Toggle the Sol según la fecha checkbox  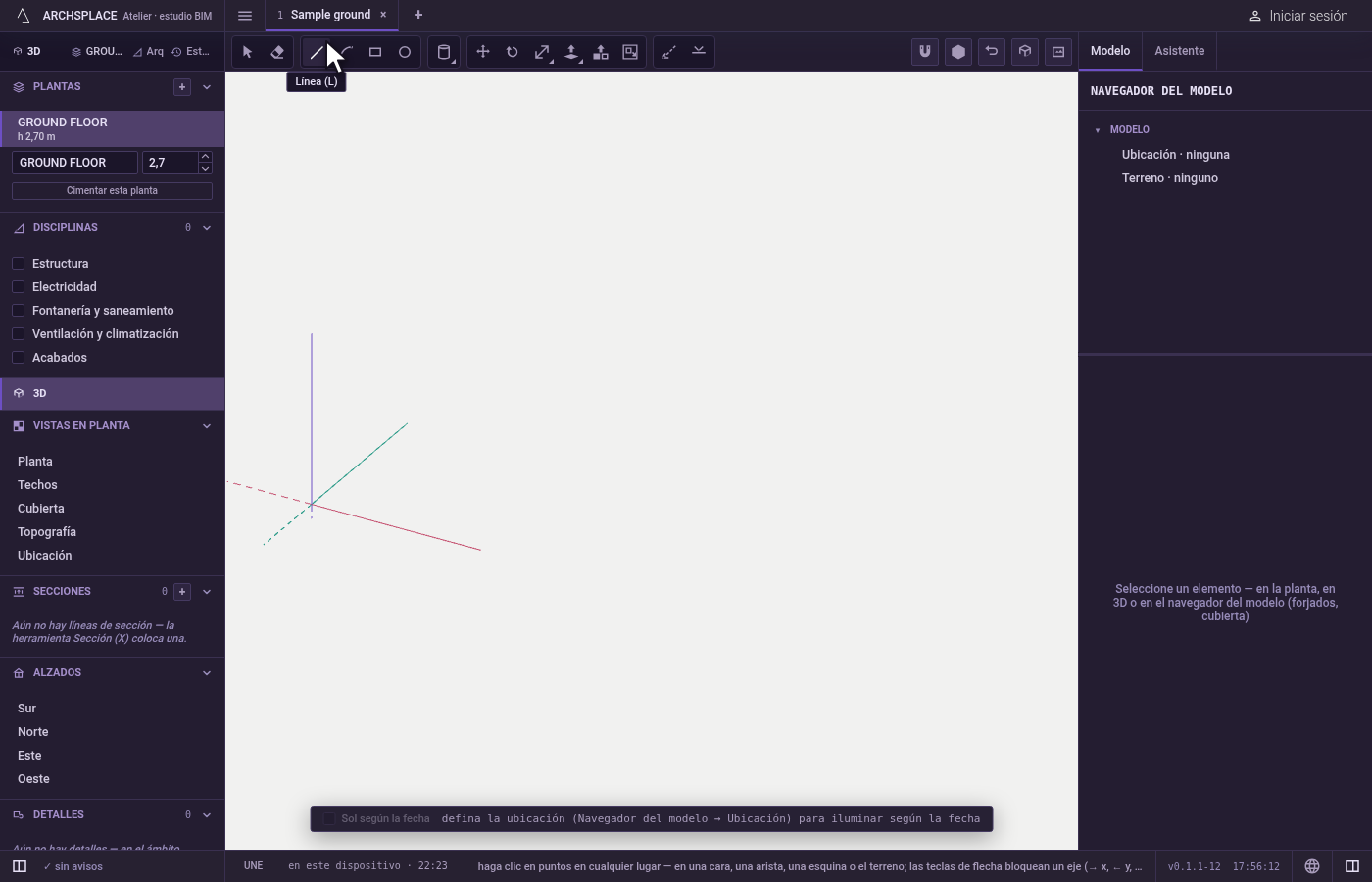(329, 819)
